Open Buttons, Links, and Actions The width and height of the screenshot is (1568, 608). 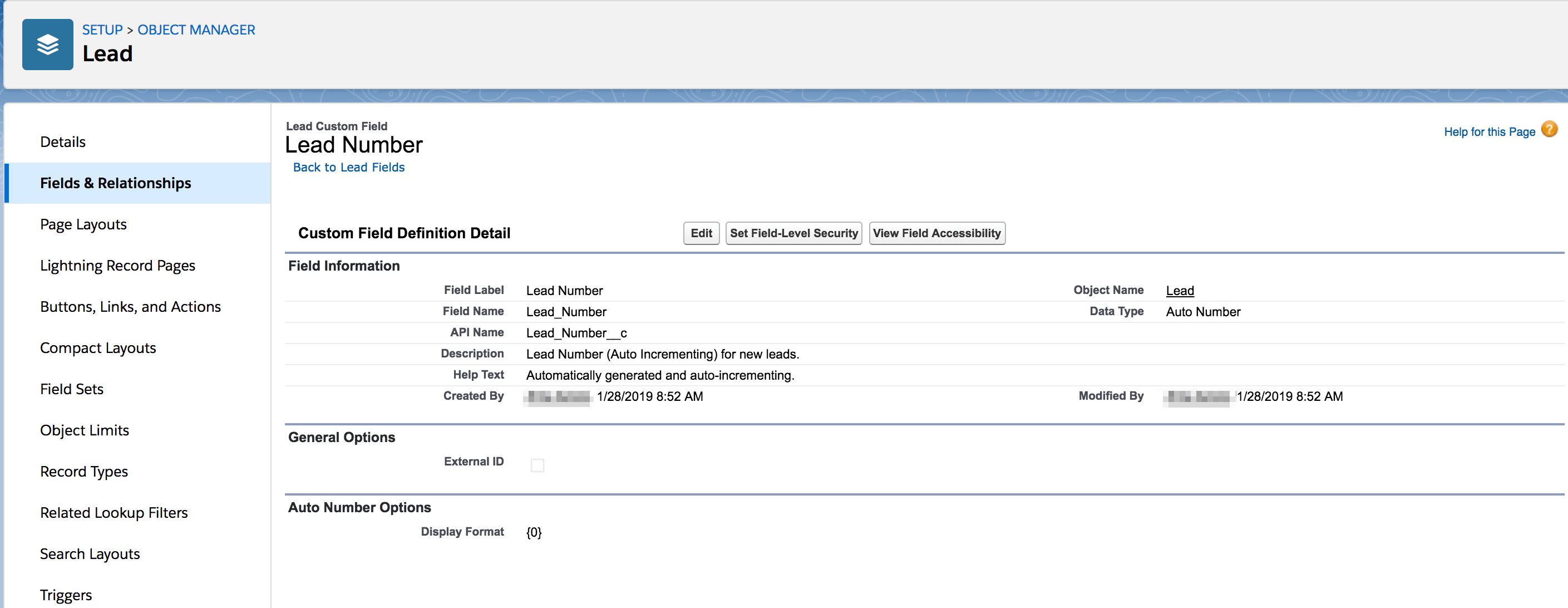point(130,306)
